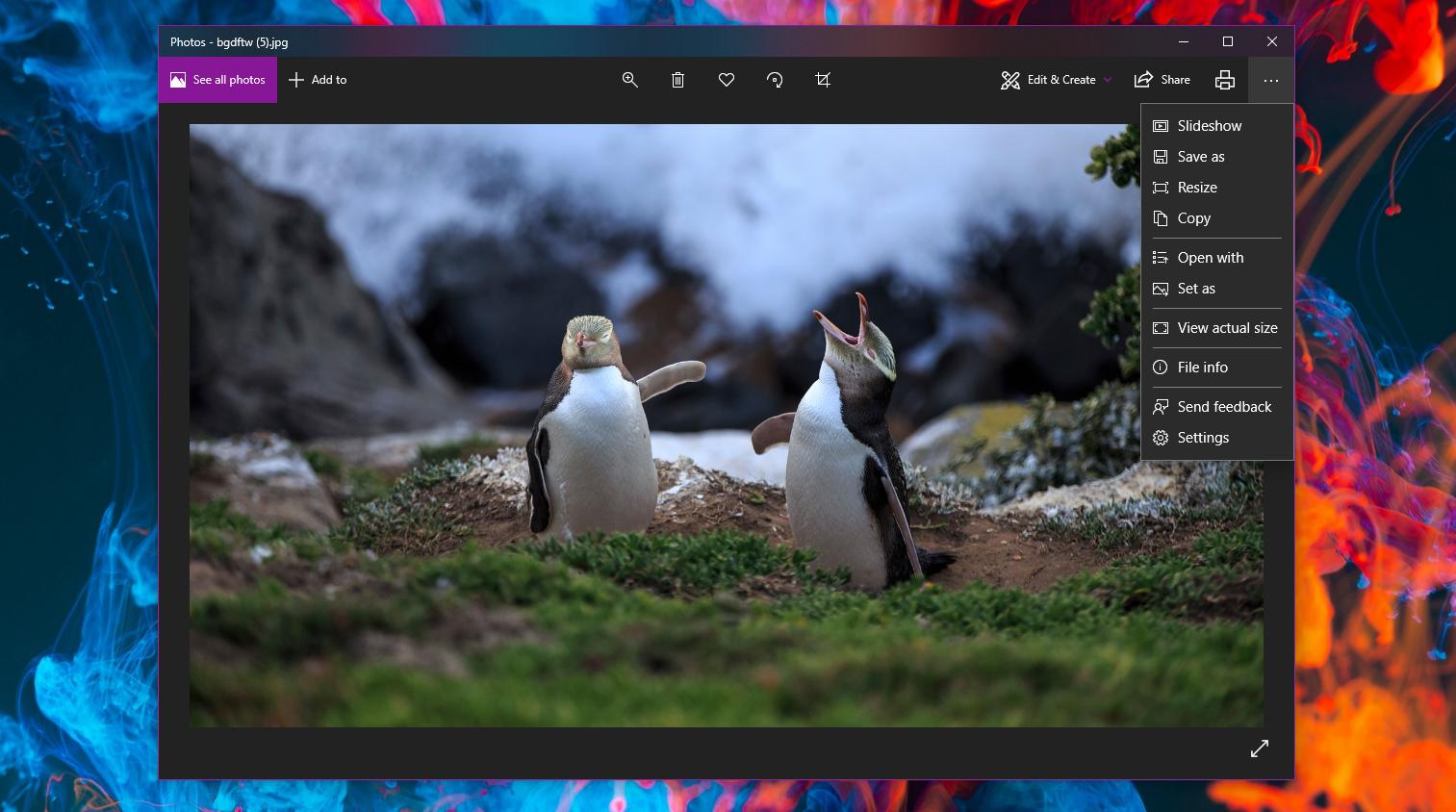Close the three-dots See more menu
The image size is (1456, 812).
1271,80
